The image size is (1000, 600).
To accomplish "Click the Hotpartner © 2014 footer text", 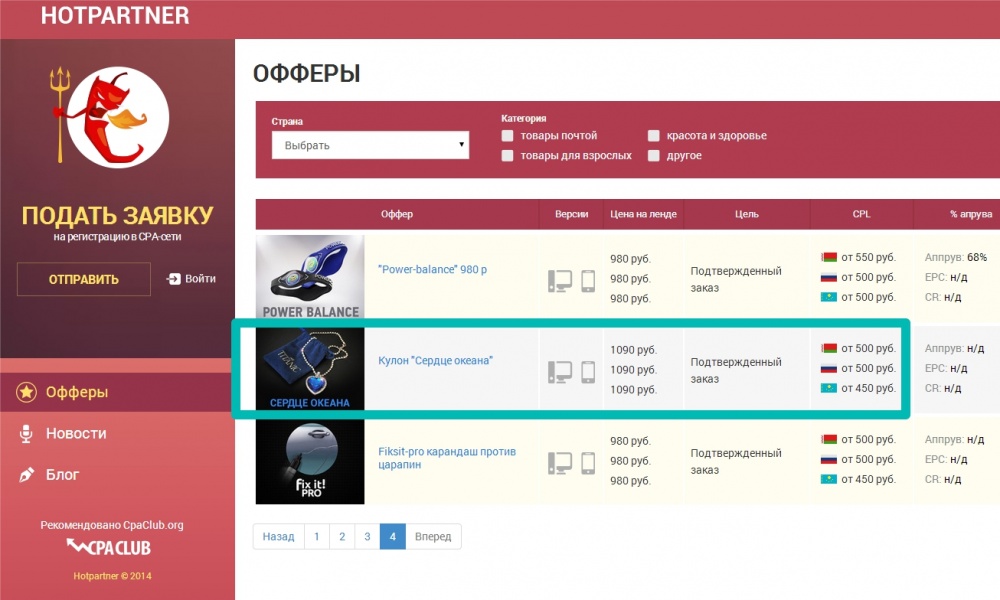I will [x=112, y=576].
